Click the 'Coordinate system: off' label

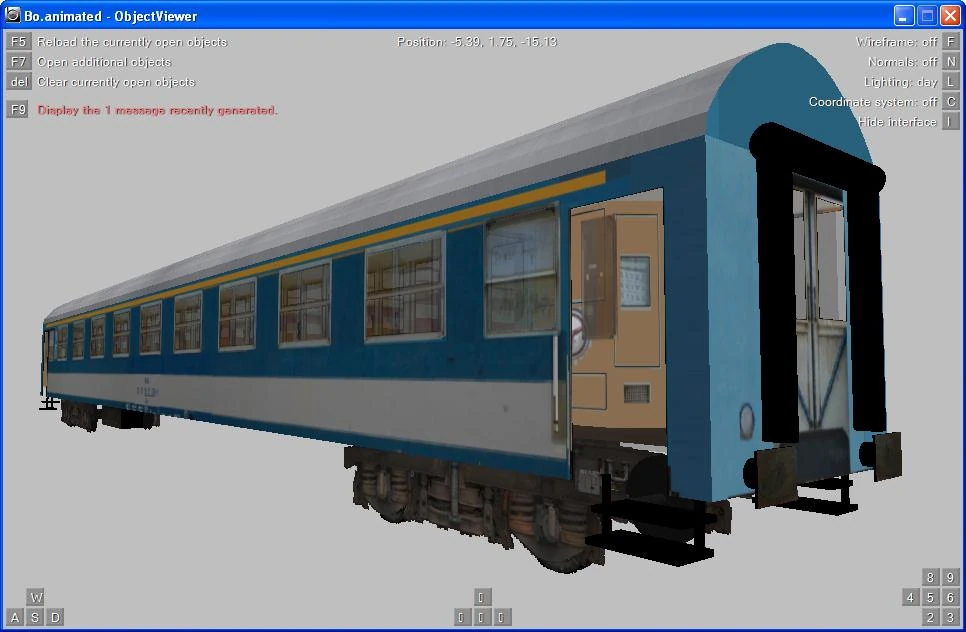[873, 102]
